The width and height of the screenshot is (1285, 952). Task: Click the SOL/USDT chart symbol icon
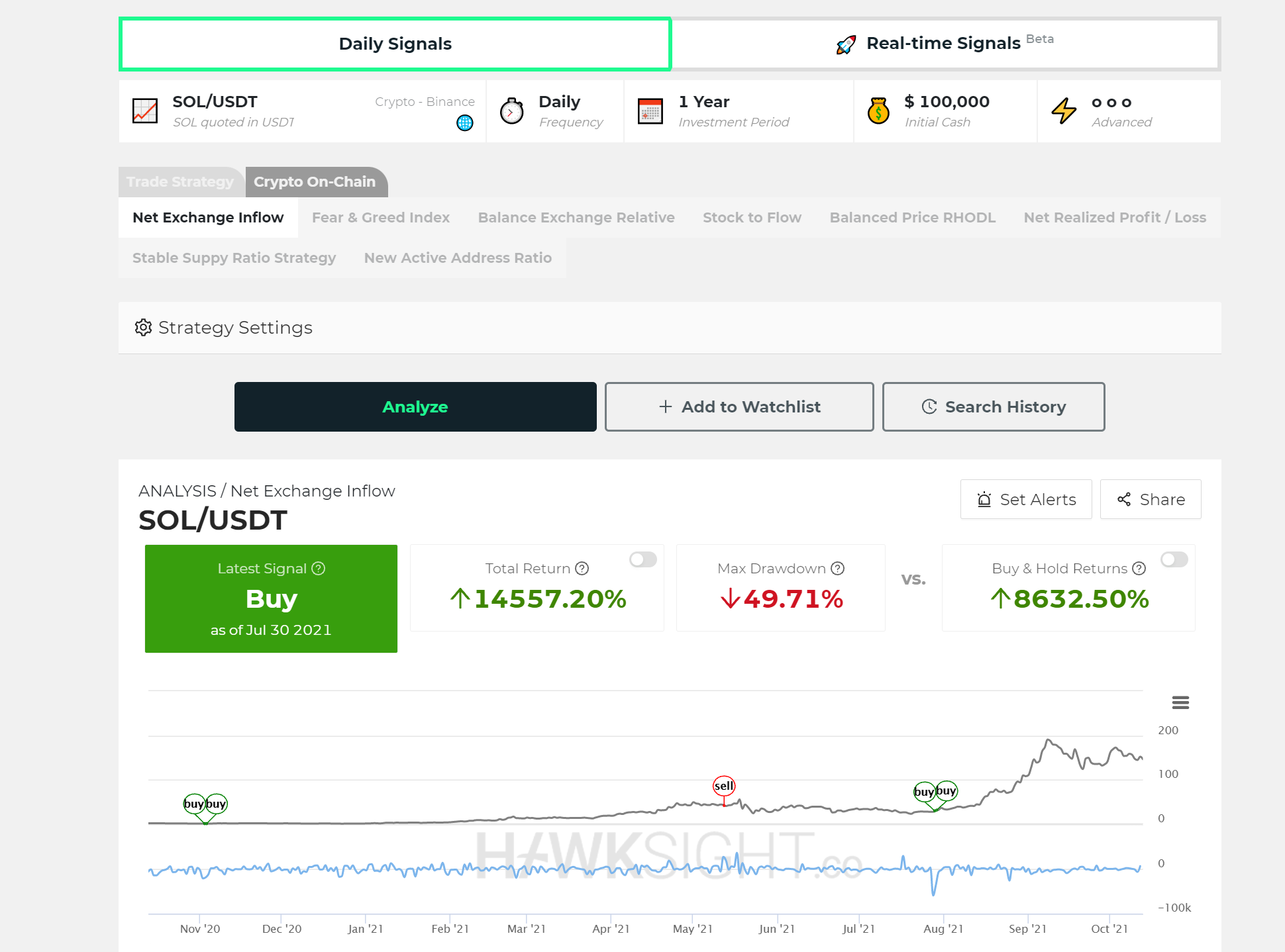pos(145,111)
